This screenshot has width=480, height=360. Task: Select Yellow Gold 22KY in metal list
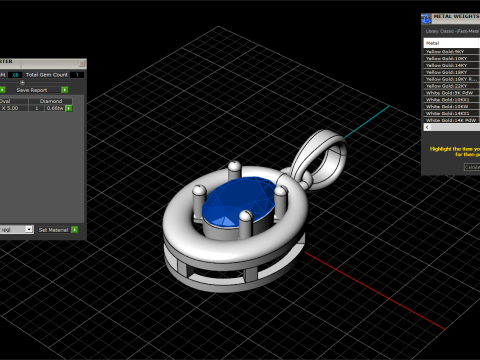452,86
